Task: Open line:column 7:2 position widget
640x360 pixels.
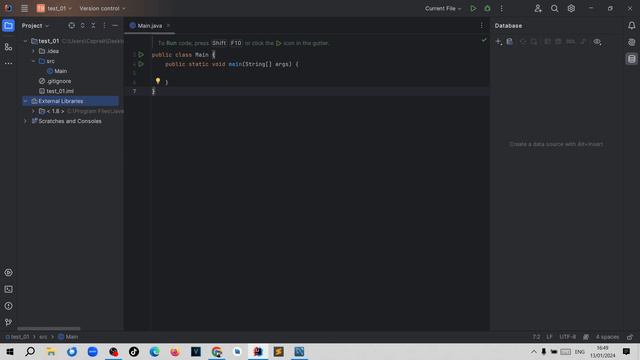Action: pos(536,337)
